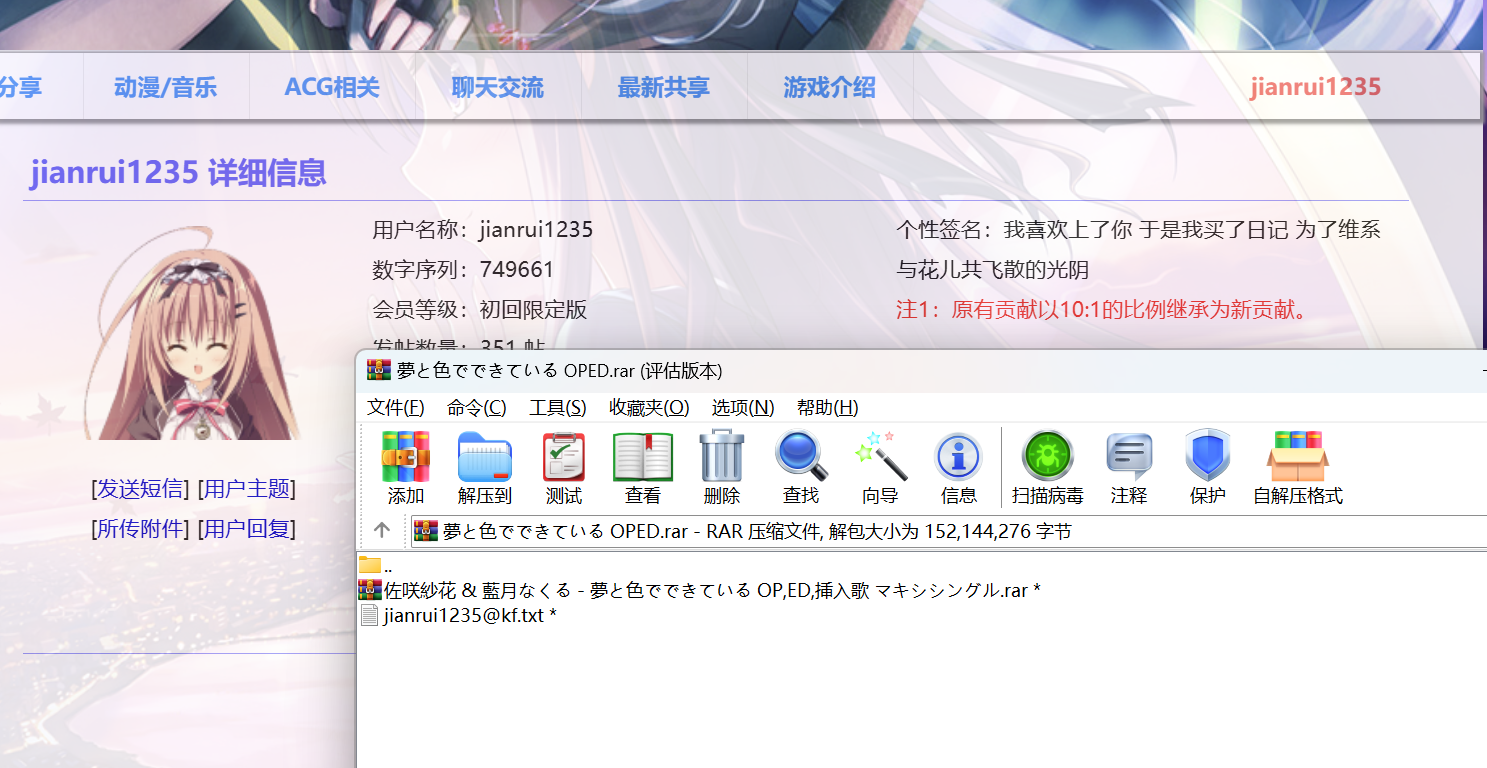Click the Protect (保护) shield icon

(x=1207, y=458)
